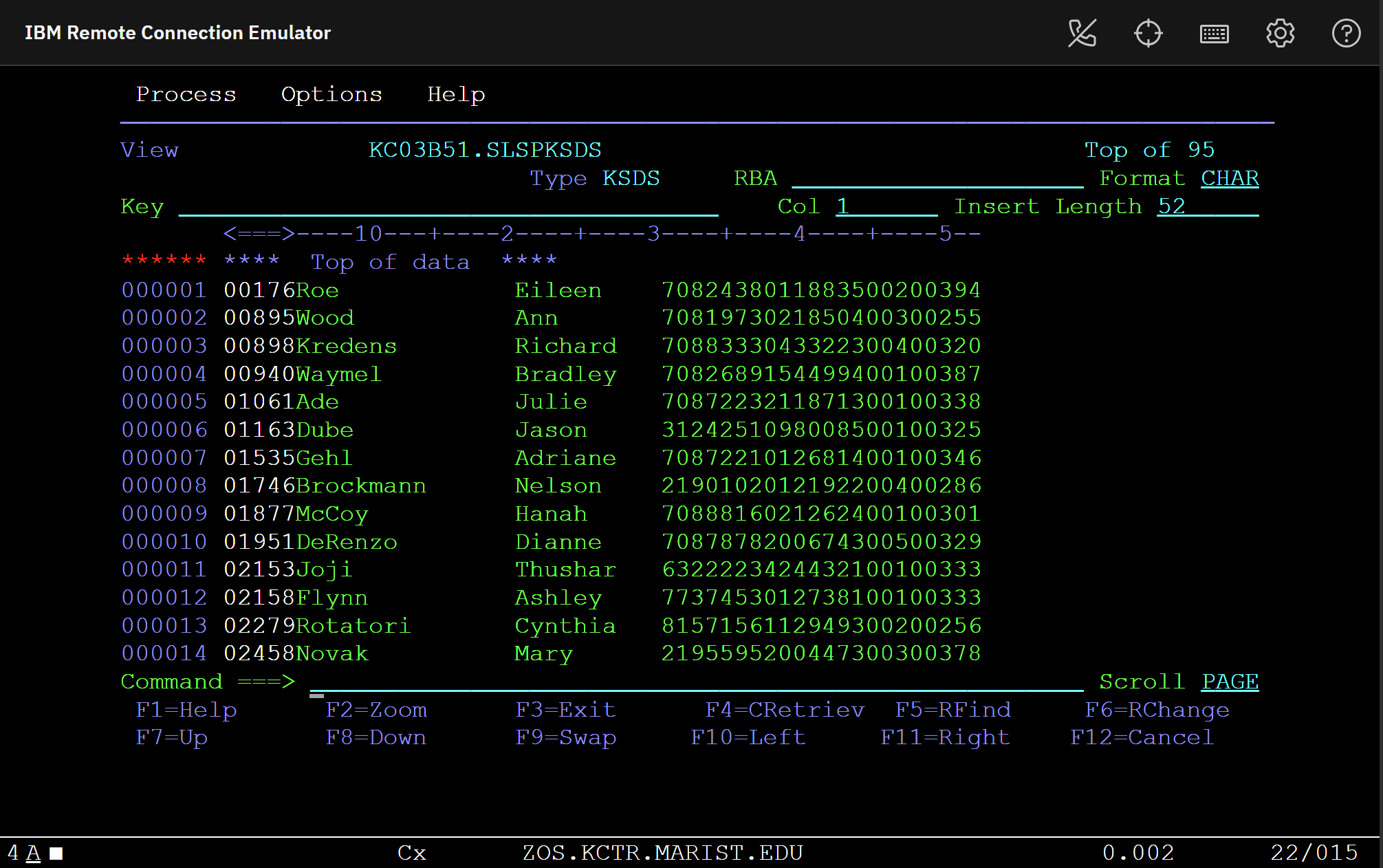1383x868 pixels.
Task: Open the Process menu
Action: coord(186,94)
